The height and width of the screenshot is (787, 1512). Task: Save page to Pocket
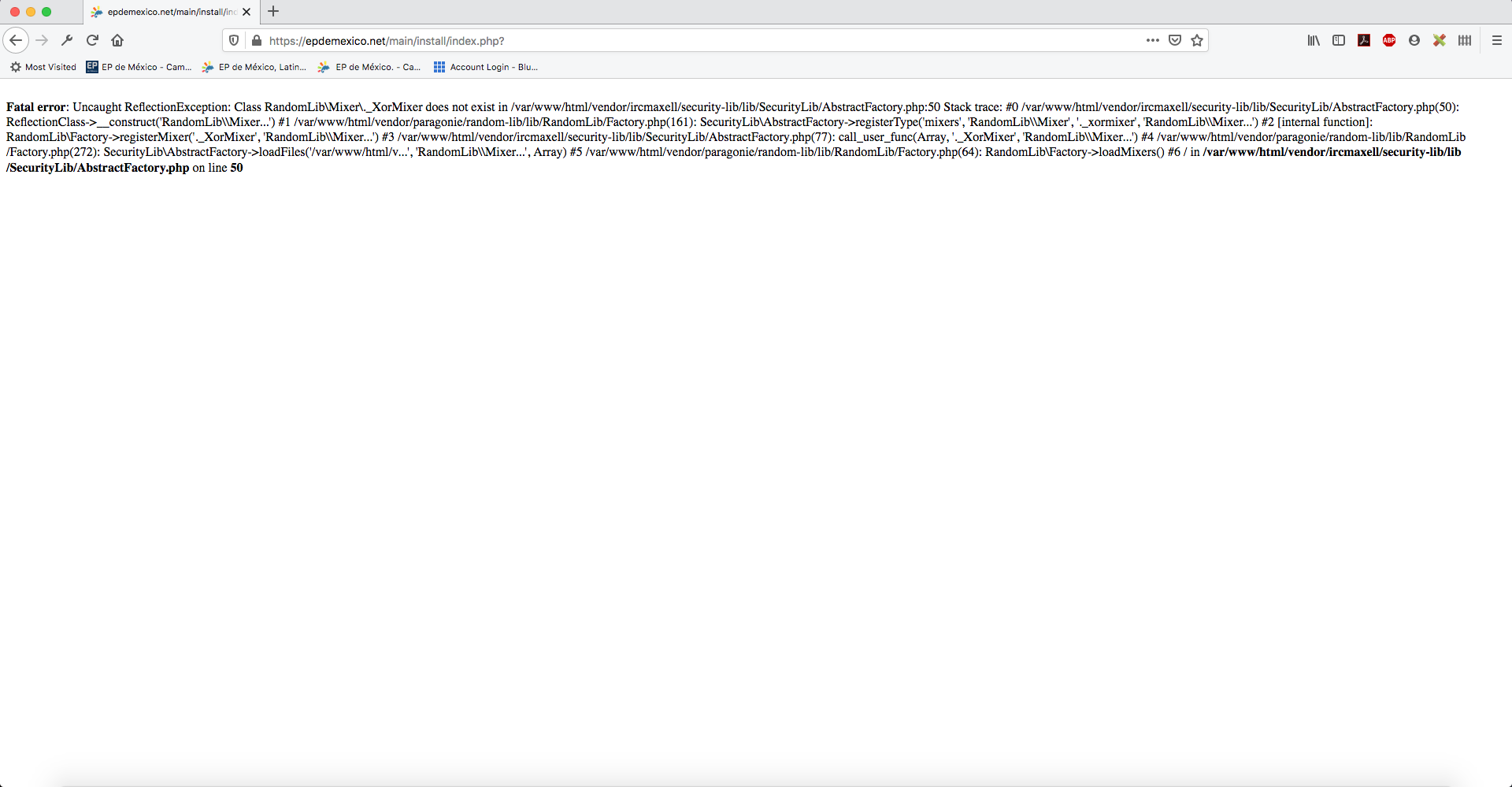[x=1175, y=40]
